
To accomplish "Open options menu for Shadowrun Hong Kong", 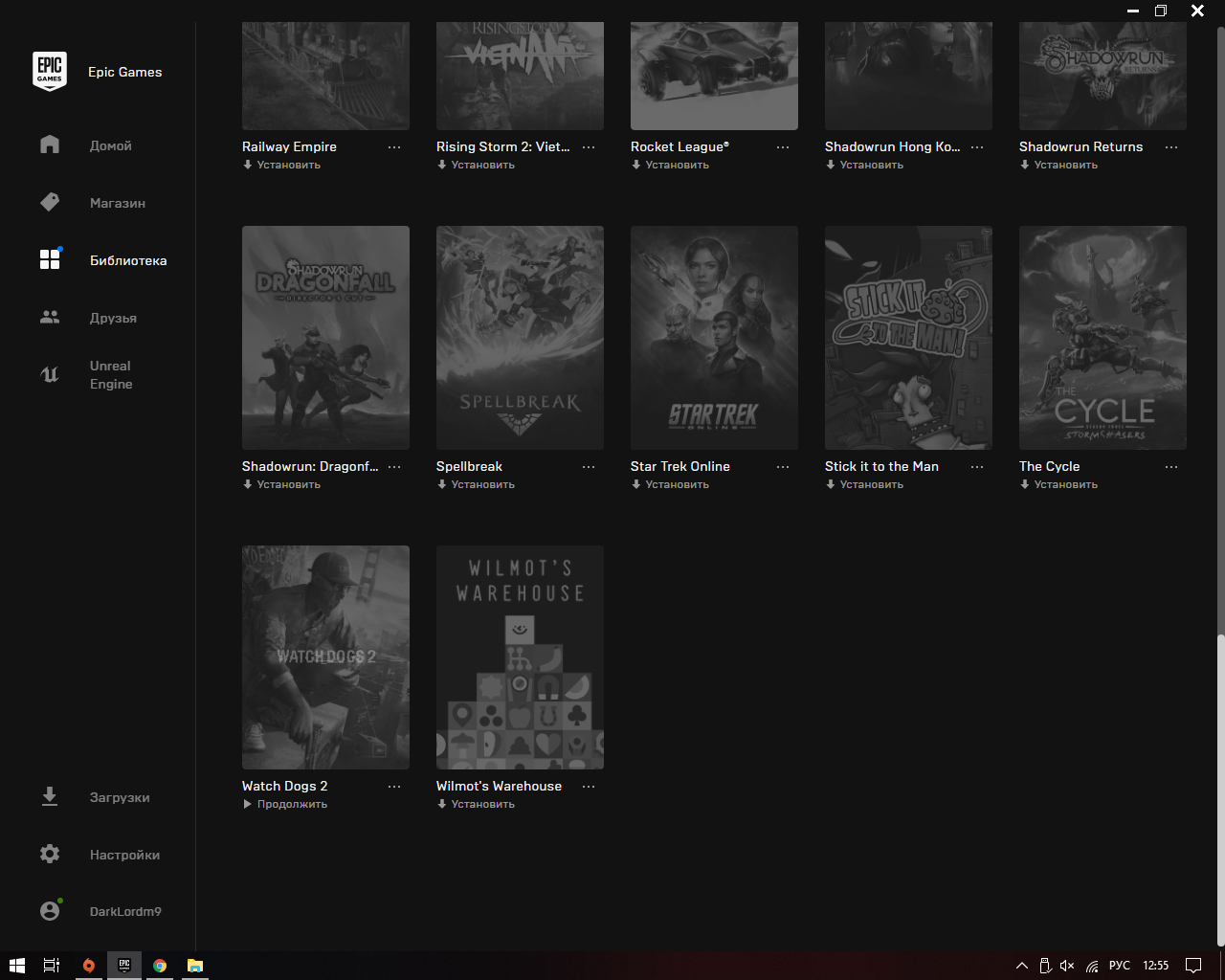I will click(977, 147).
